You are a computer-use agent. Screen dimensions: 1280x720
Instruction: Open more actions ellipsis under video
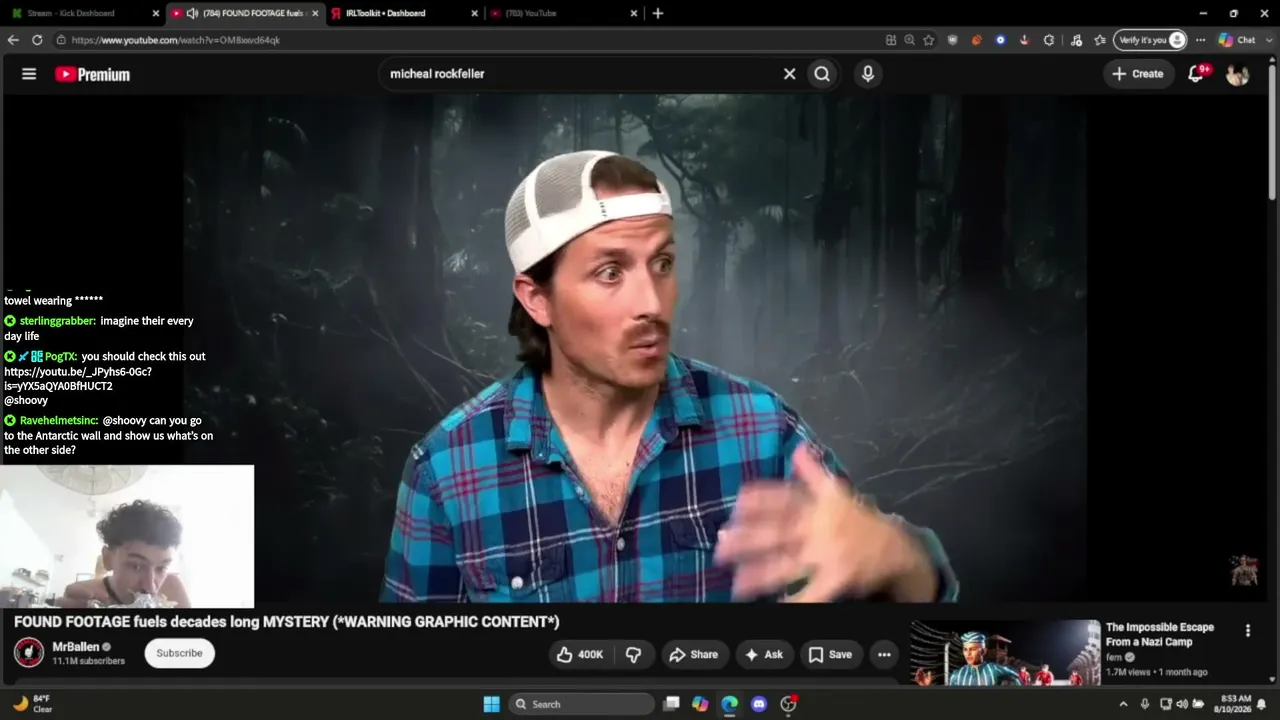884,655
